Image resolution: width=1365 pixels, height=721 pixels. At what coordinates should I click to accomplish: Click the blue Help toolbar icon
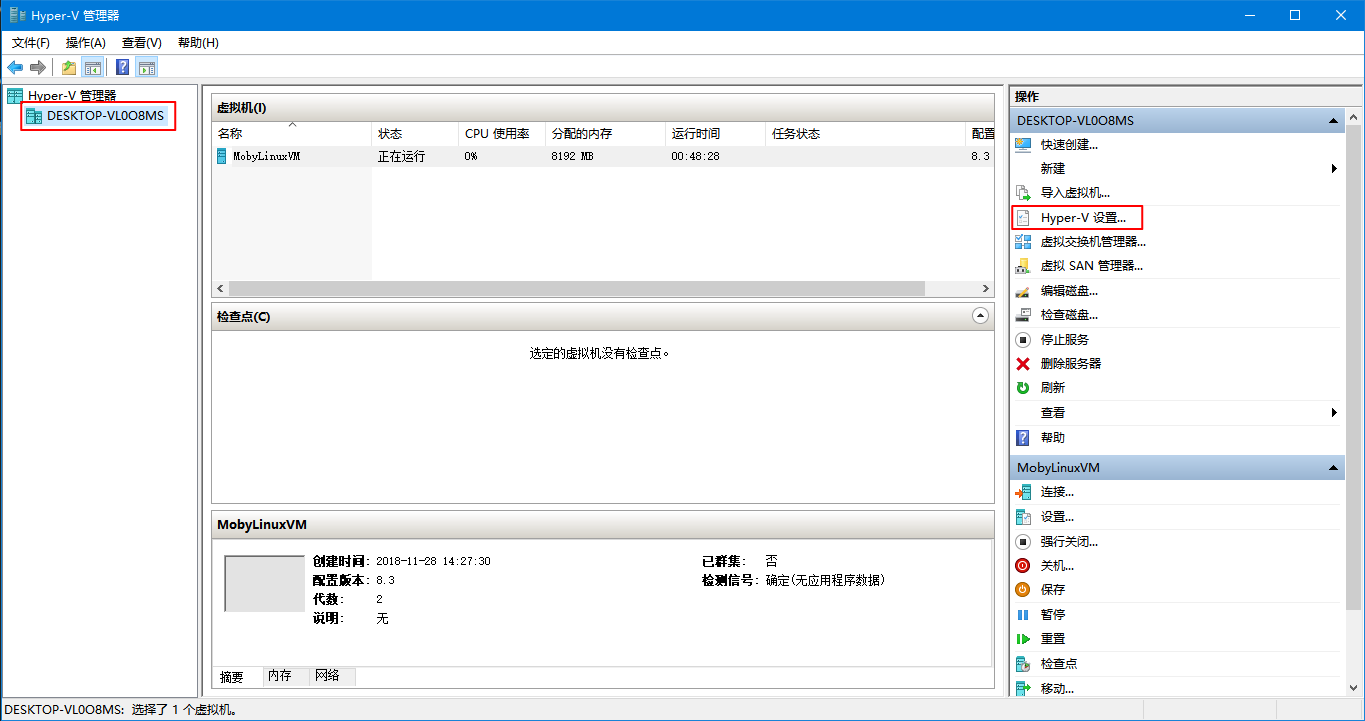point(123,67)
